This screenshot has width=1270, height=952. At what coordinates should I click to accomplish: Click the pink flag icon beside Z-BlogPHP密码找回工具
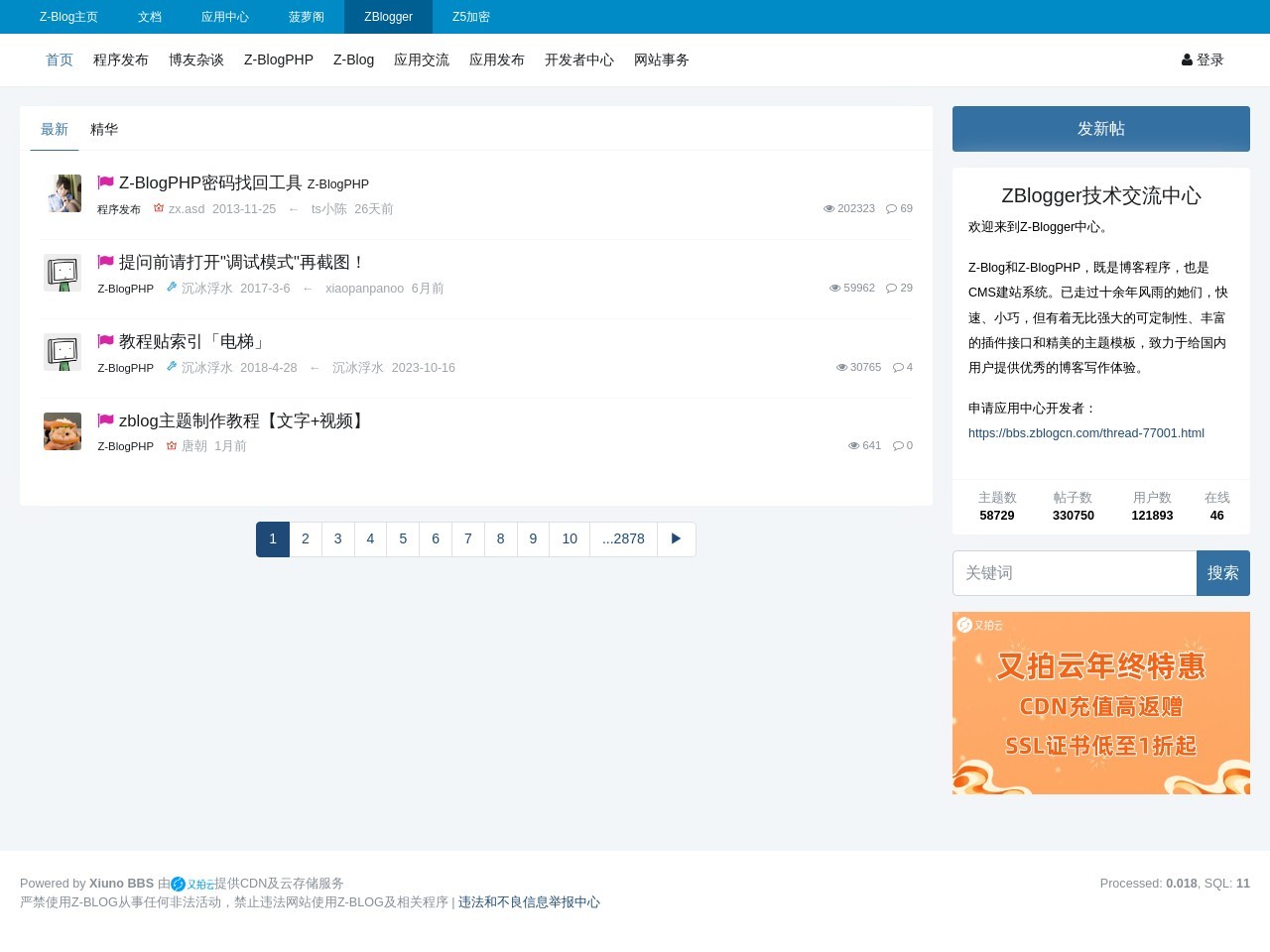coord(106,182)
